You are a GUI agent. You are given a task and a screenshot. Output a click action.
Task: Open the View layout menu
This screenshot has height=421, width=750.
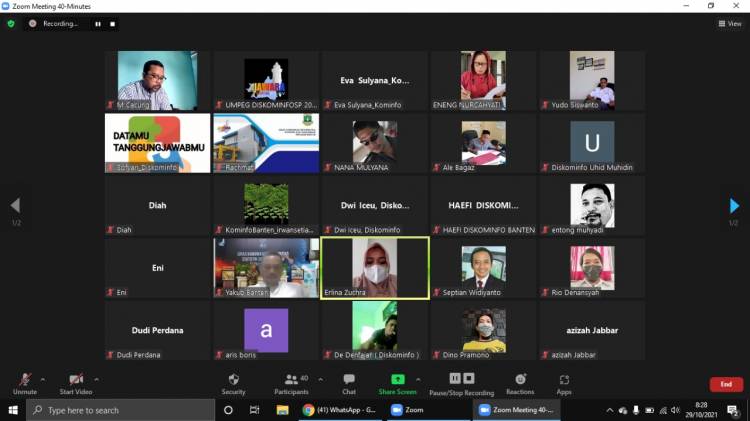pos(729,23)
